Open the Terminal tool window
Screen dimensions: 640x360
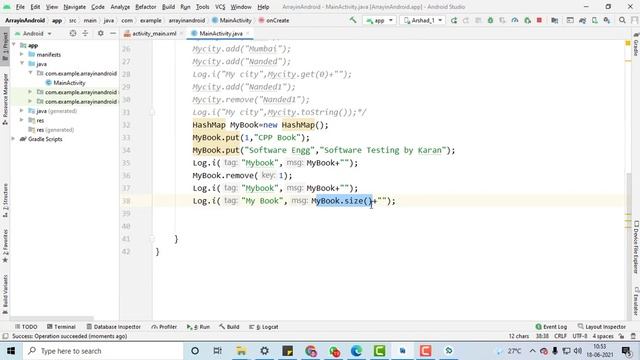point(61,327)
